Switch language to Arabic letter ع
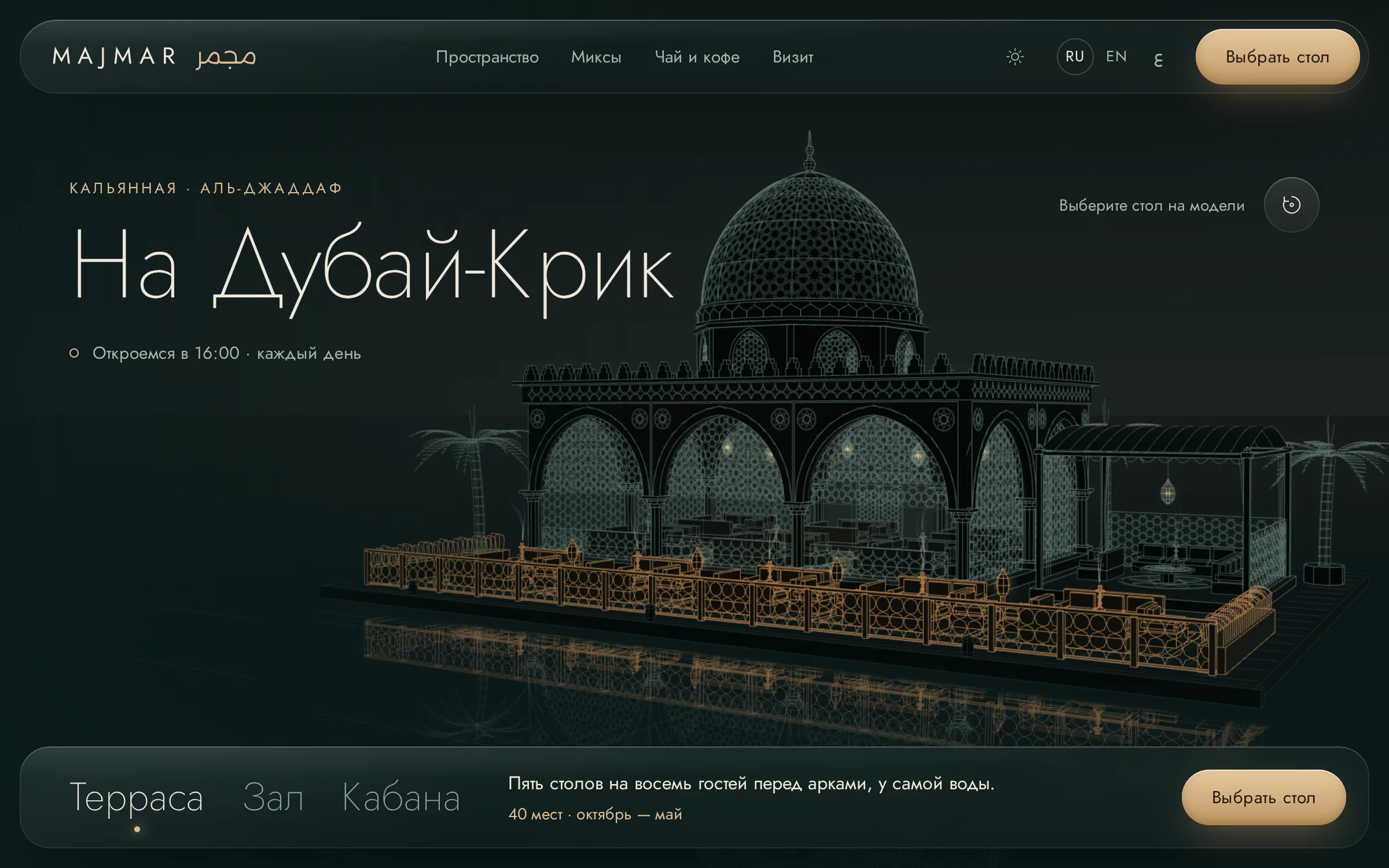1389x868 pixels. (1158, 58)
